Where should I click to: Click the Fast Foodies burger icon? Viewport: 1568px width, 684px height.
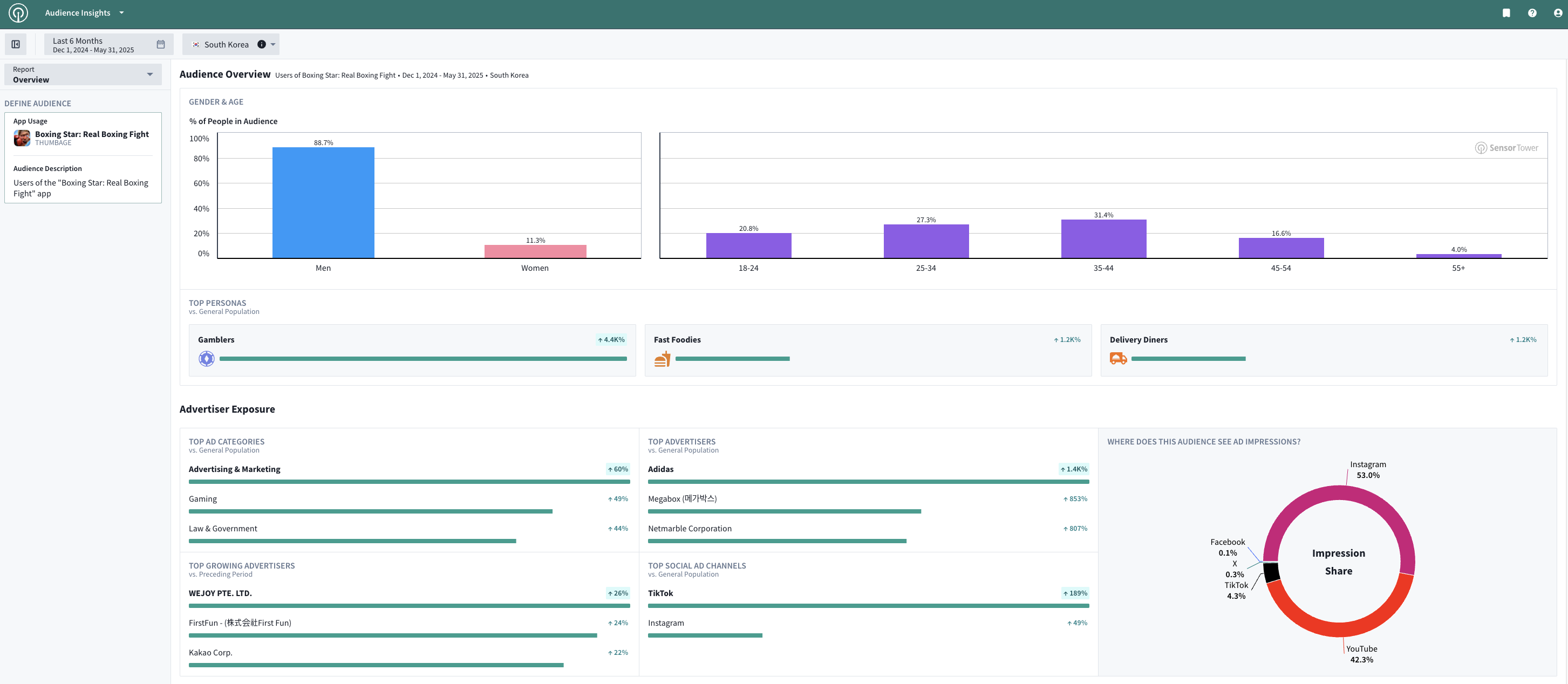[662, 359]
